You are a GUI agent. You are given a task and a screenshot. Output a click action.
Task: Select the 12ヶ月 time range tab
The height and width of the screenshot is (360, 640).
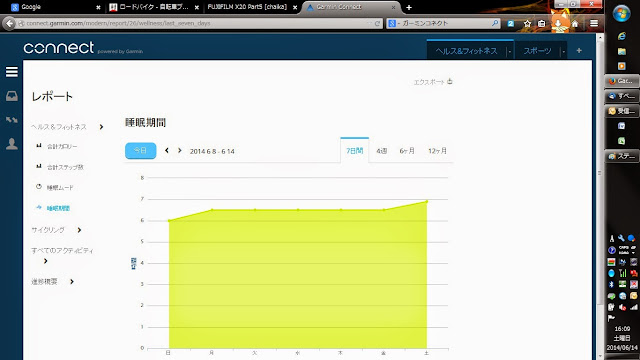click(x=437, y=151)
